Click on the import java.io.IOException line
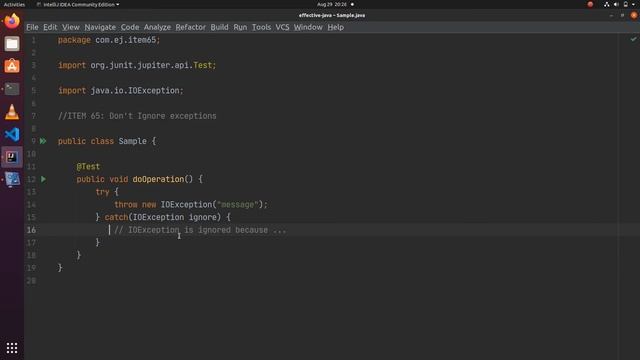 [121, 91]
